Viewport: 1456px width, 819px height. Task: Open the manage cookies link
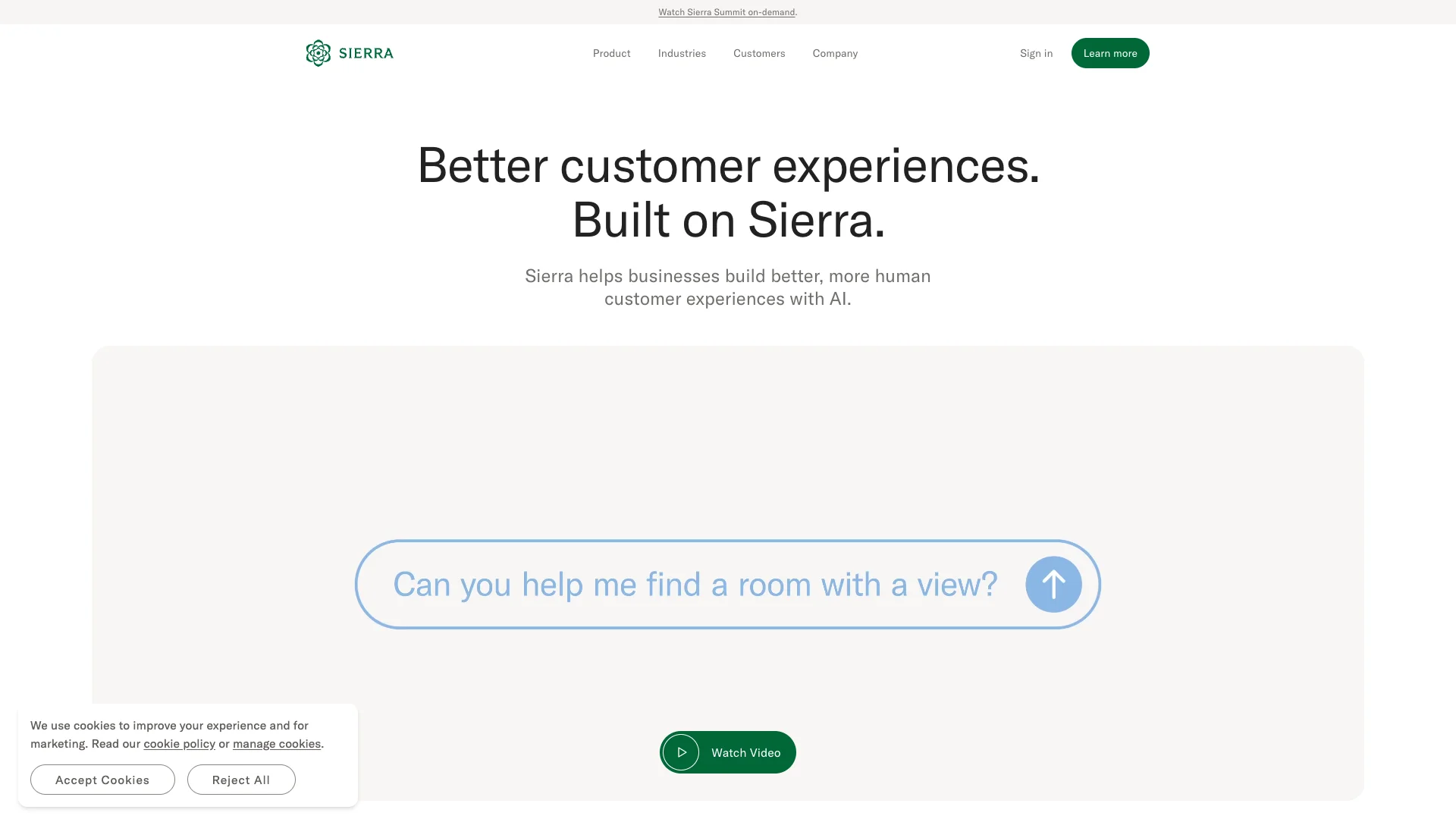[277, 744]
